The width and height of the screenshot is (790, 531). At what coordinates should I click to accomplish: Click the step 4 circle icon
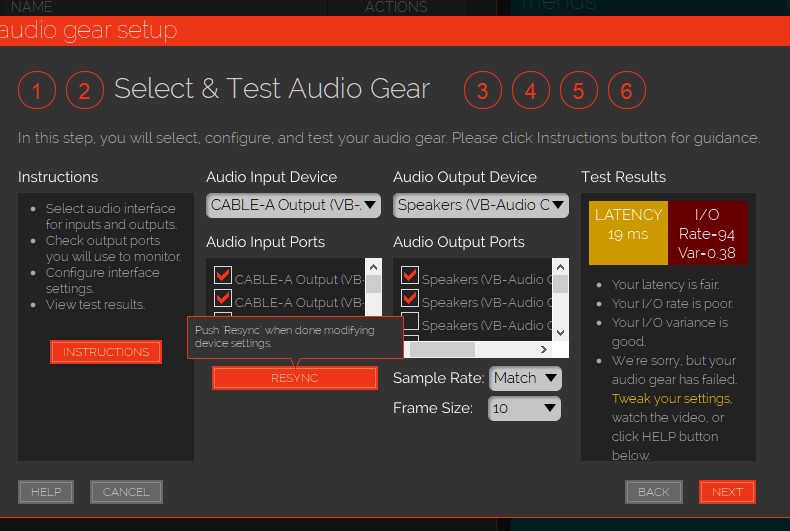530,91
